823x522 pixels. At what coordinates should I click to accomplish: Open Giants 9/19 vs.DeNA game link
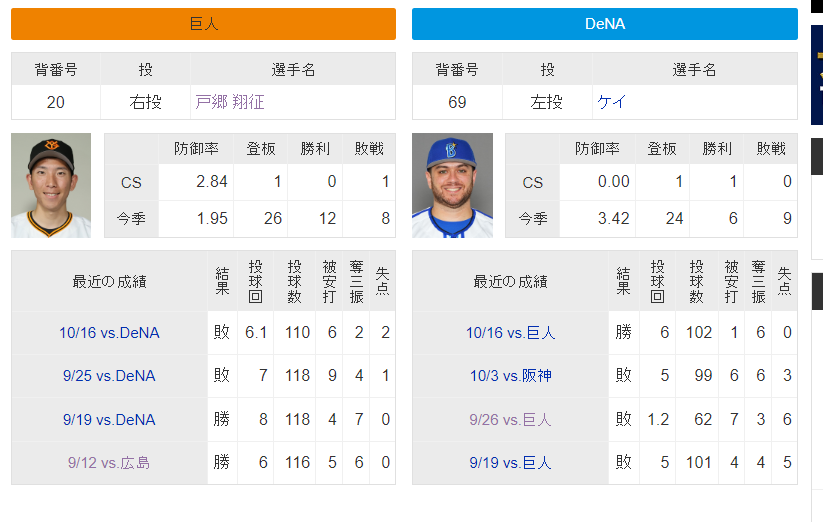click(x=109, y=420)
